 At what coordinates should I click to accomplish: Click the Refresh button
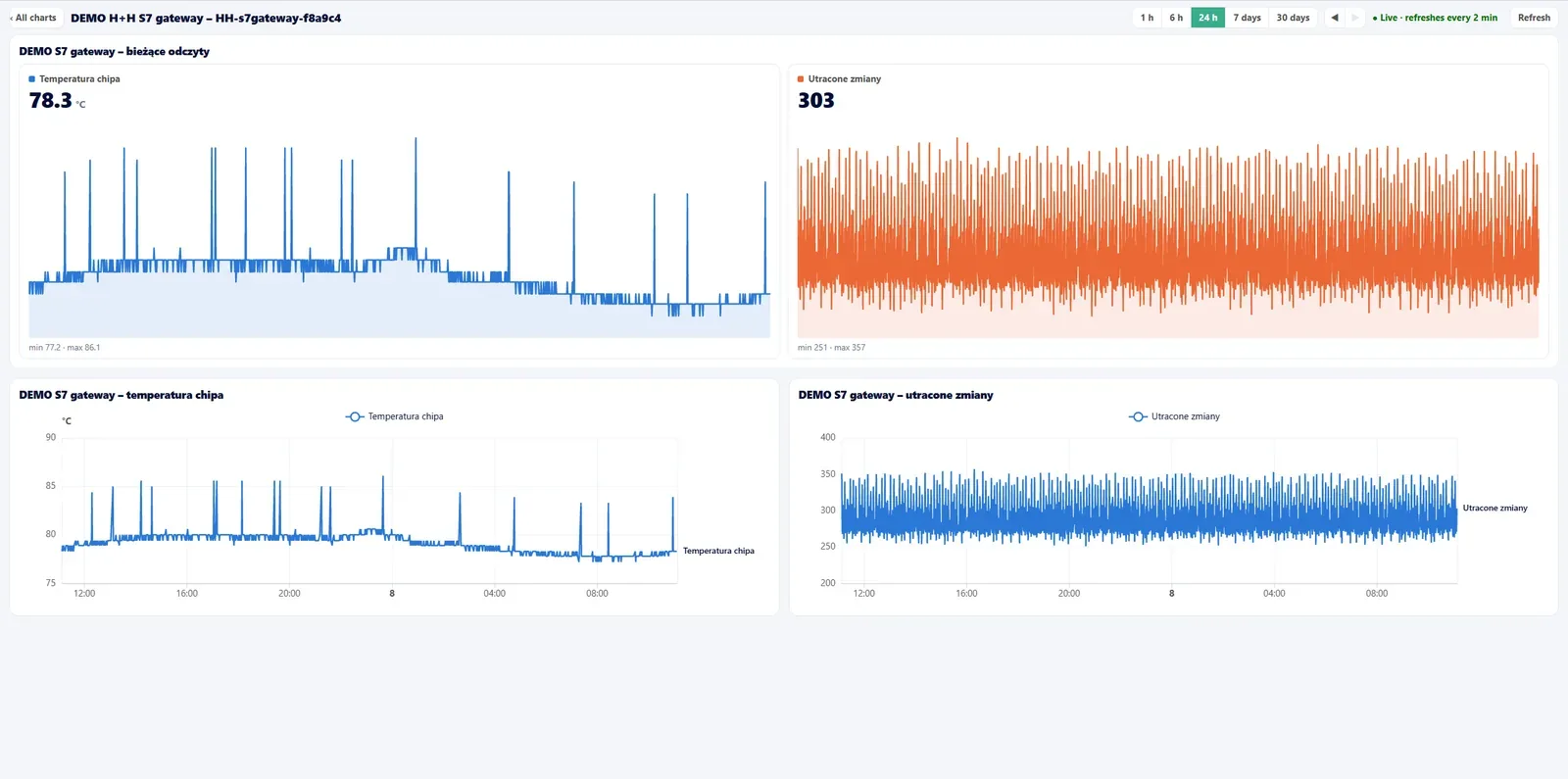click(x=1534, y=18)
